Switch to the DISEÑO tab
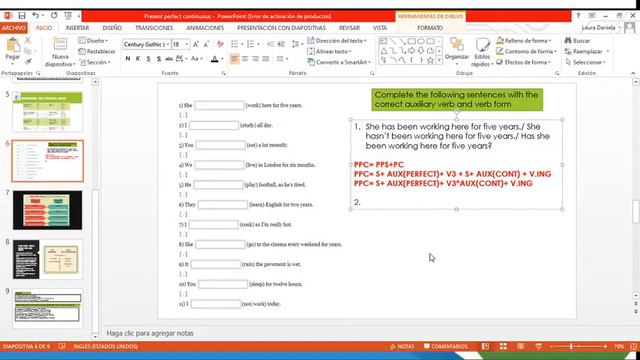Viewport: 640px width, 360px height. 112,28
